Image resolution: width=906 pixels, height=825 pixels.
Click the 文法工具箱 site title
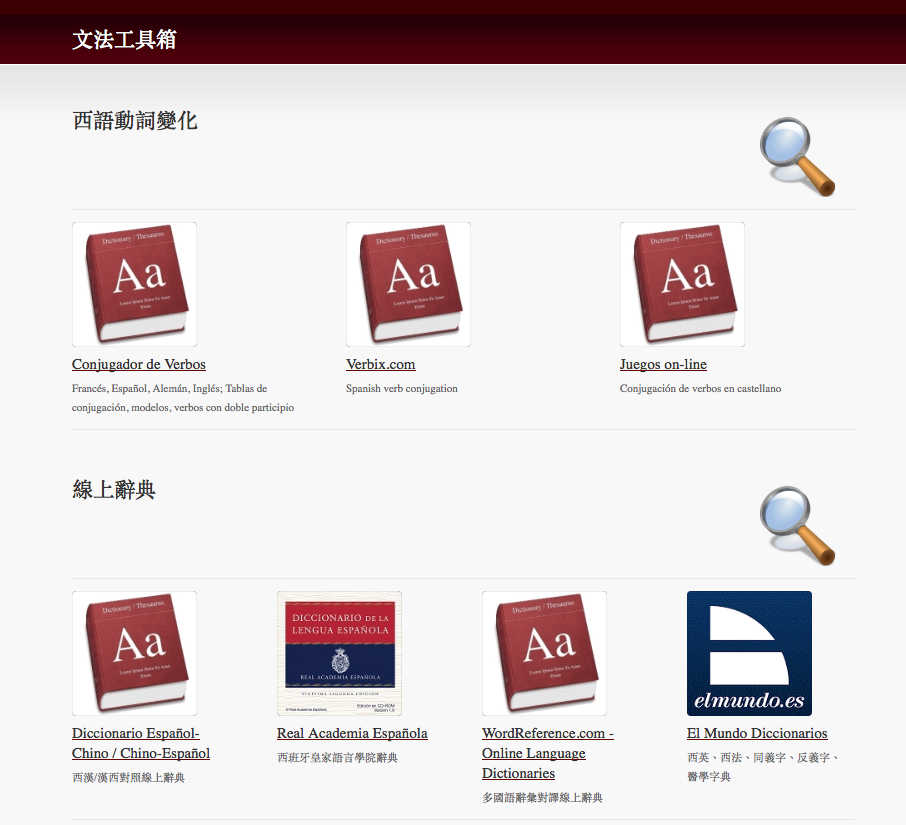pos(124,40)
